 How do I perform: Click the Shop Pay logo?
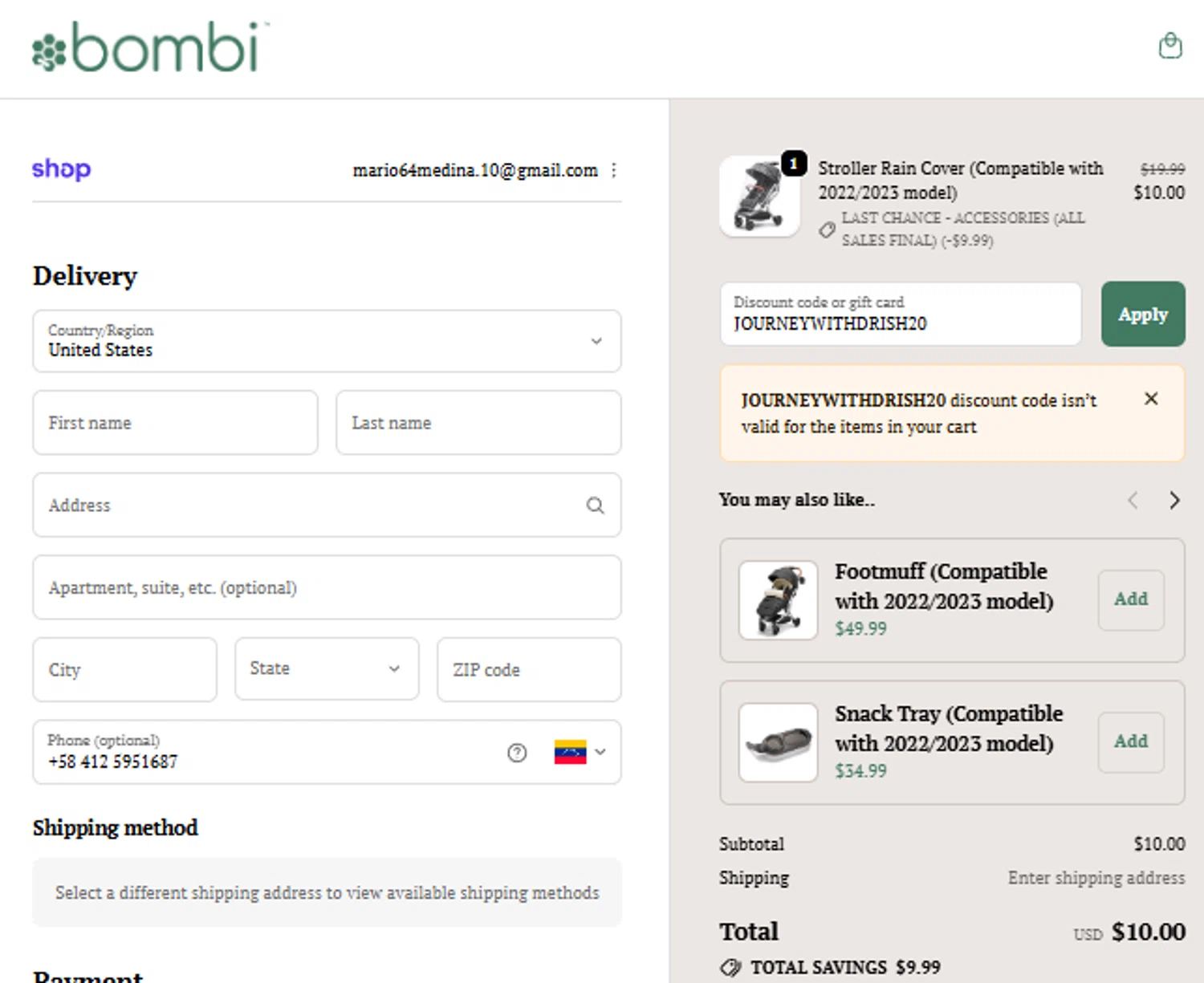[x=61, y=169]
